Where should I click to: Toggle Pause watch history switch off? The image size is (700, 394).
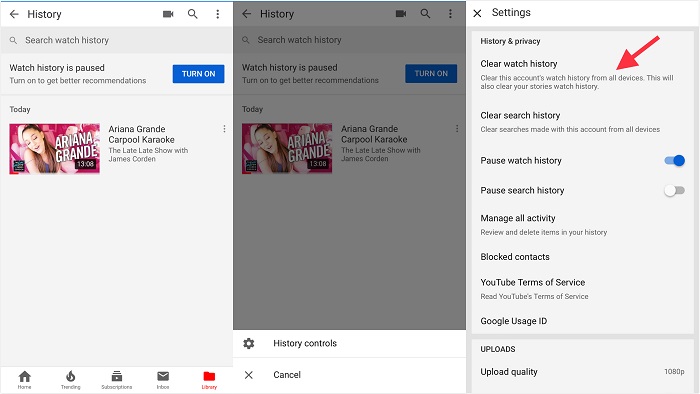point(675,160)
